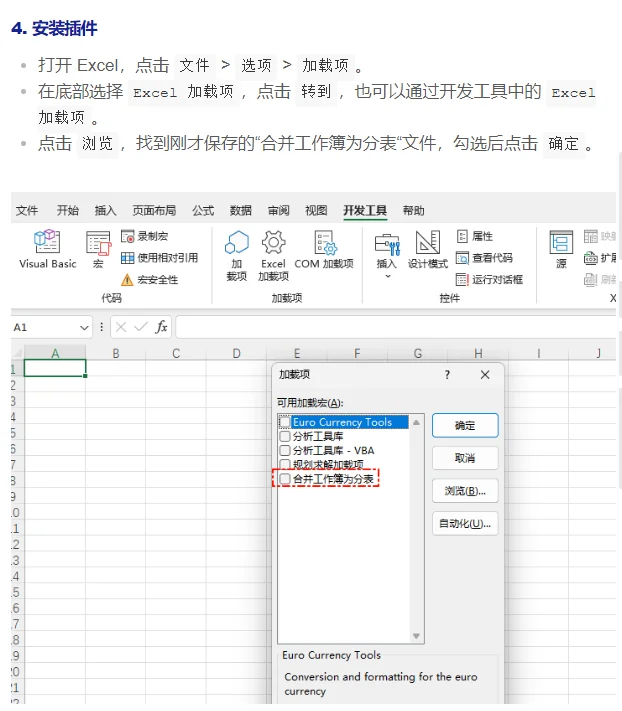Open the 帮助 tab

click(x=413, y=210)
